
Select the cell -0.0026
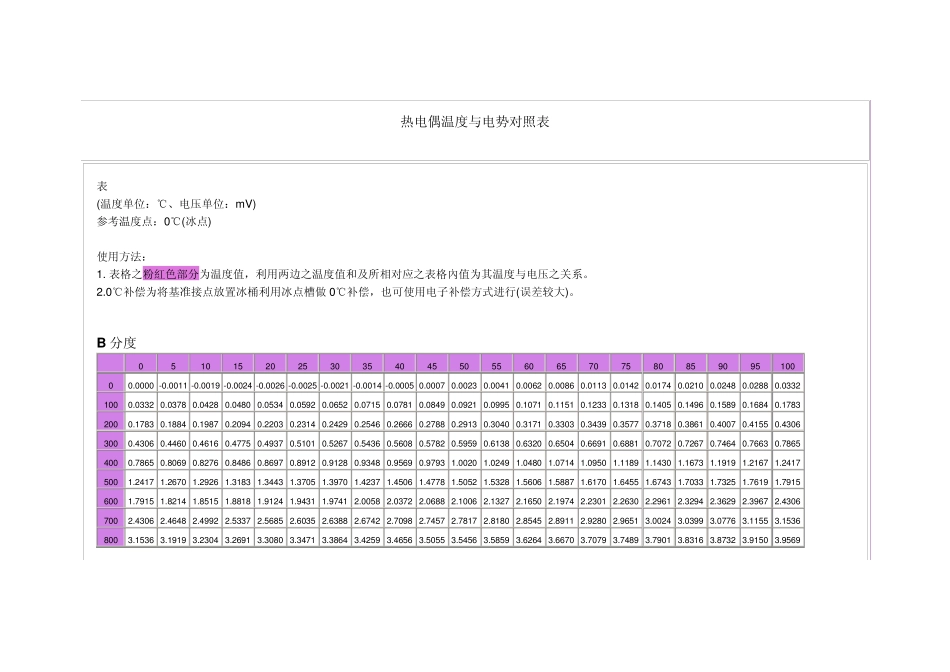[270, 385]
